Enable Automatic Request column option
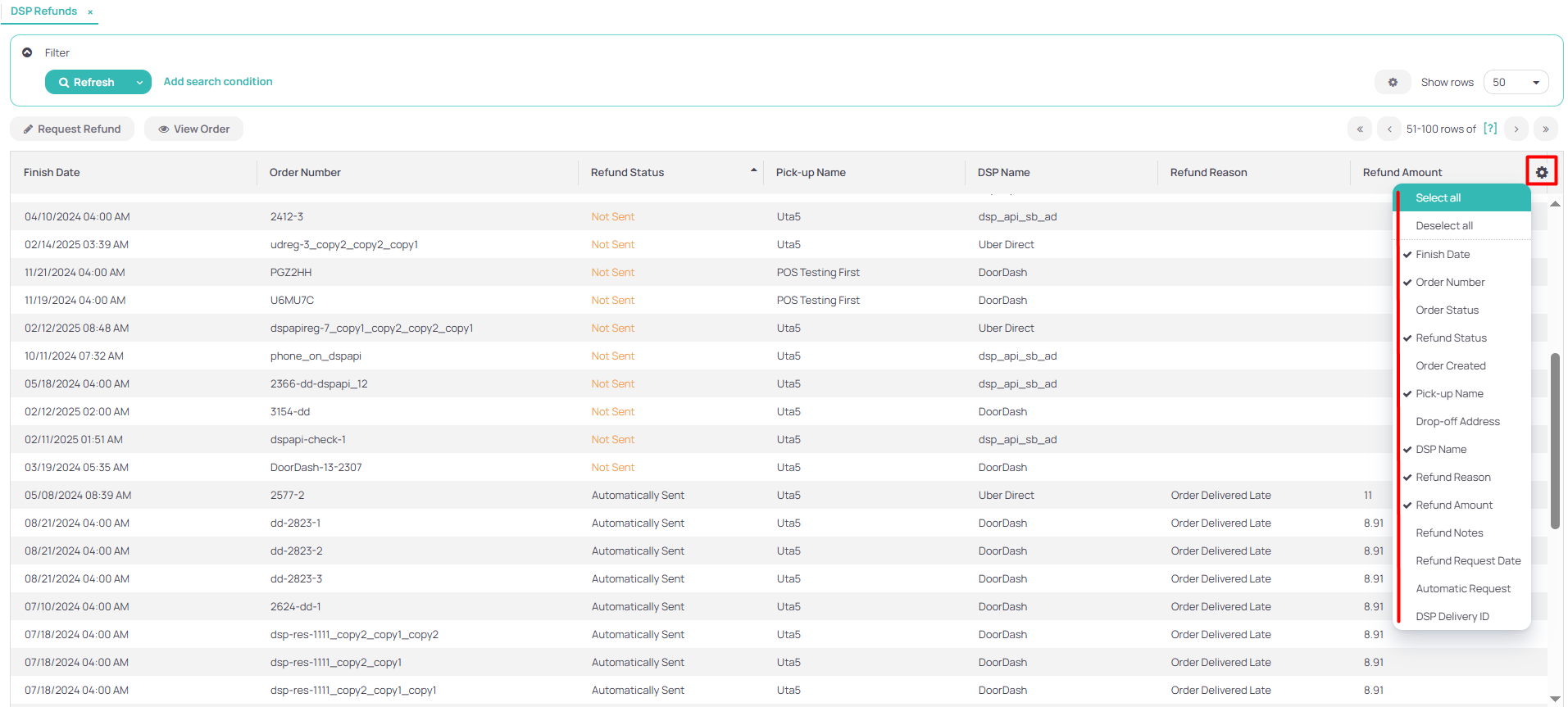1568x707 pixels. tap(1463, 588)
